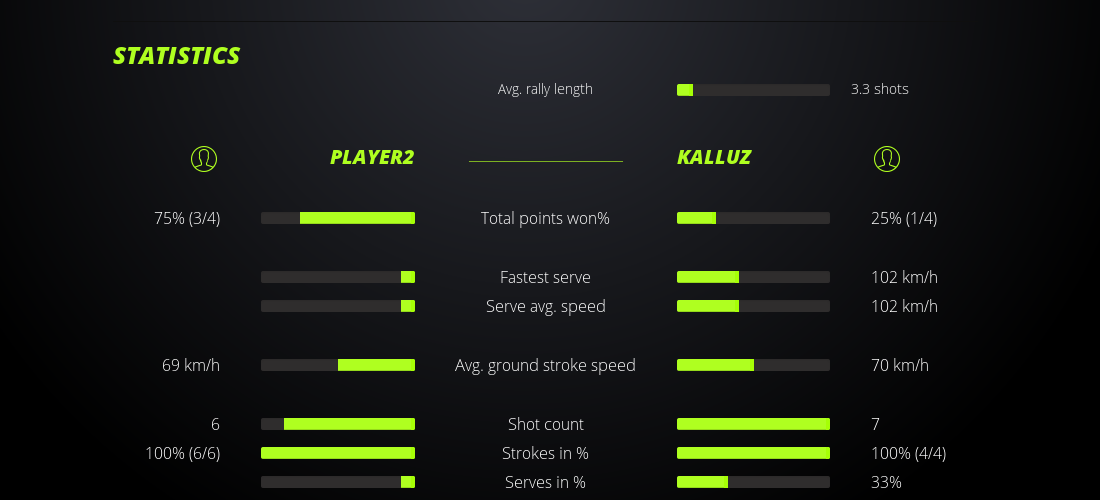This screenshot has height=500, width=1100.
Task: Click PLAYER2's Serve avg. speed bar
Action: coord(338,306)
